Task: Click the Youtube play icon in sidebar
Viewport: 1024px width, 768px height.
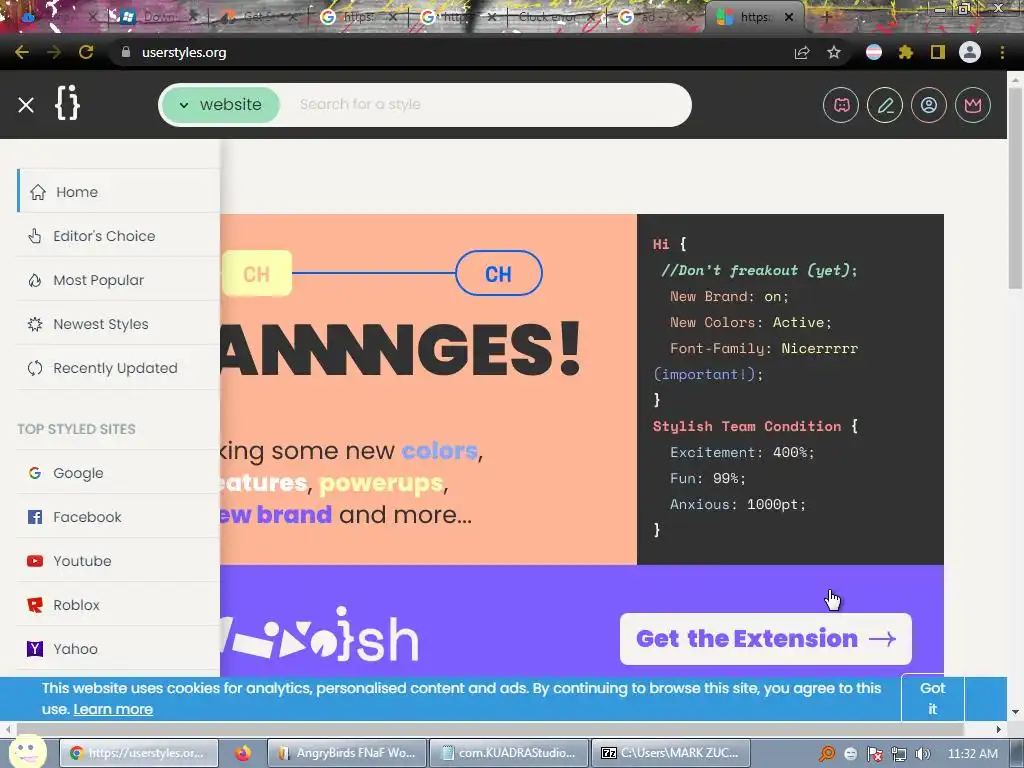Action: [35, 561]
